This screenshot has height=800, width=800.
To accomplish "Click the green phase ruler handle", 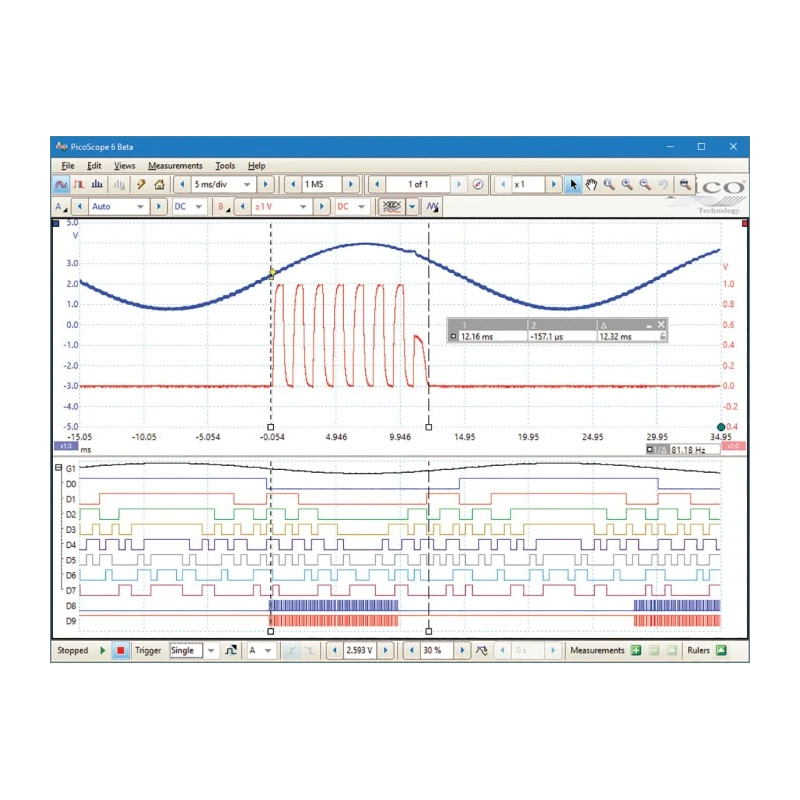I will (x=721, y=427).
